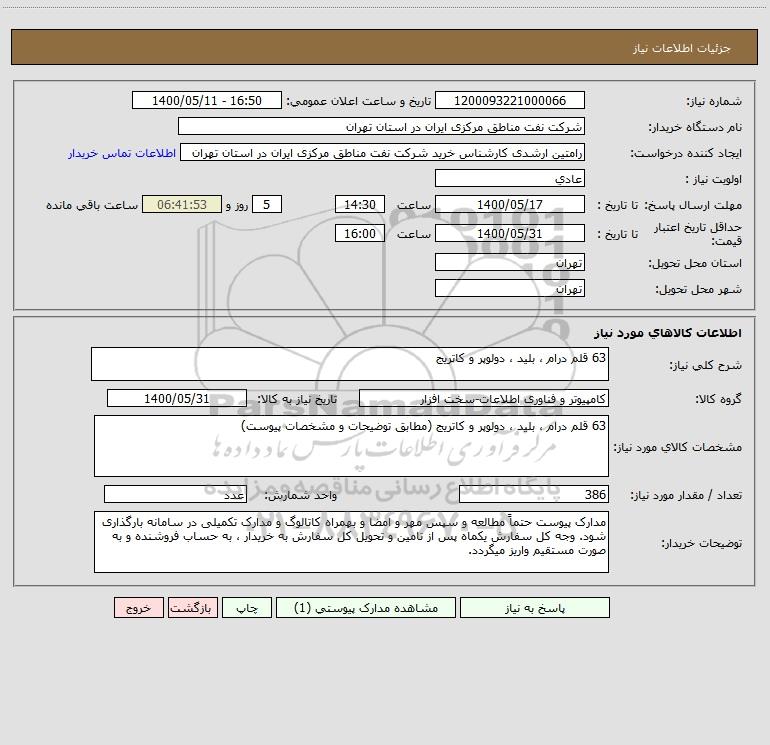The image size is (770, 745).
Task: Click the label توضیحات خریدار
Action: pyautogui.click(x=702, y=543)
